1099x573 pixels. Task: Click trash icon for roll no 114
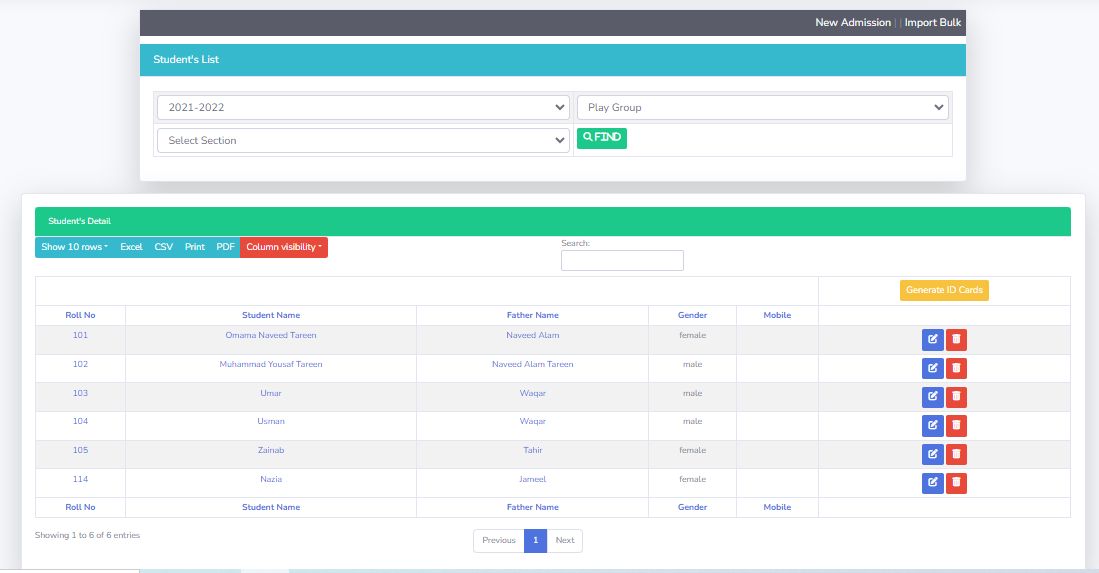pos(956,484)
